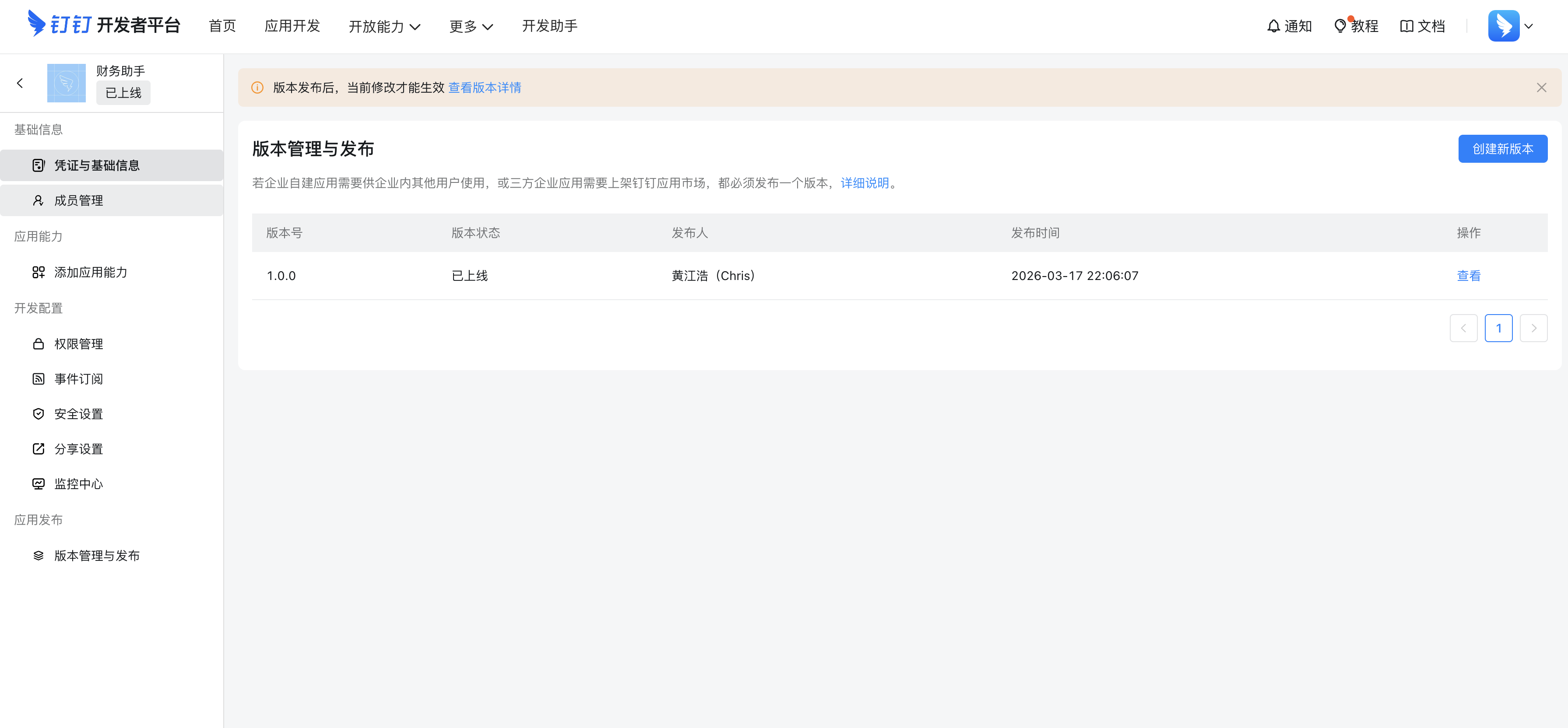
Task: Open the 教程 lightbulb icon
Action: [x=1340, y=26]
